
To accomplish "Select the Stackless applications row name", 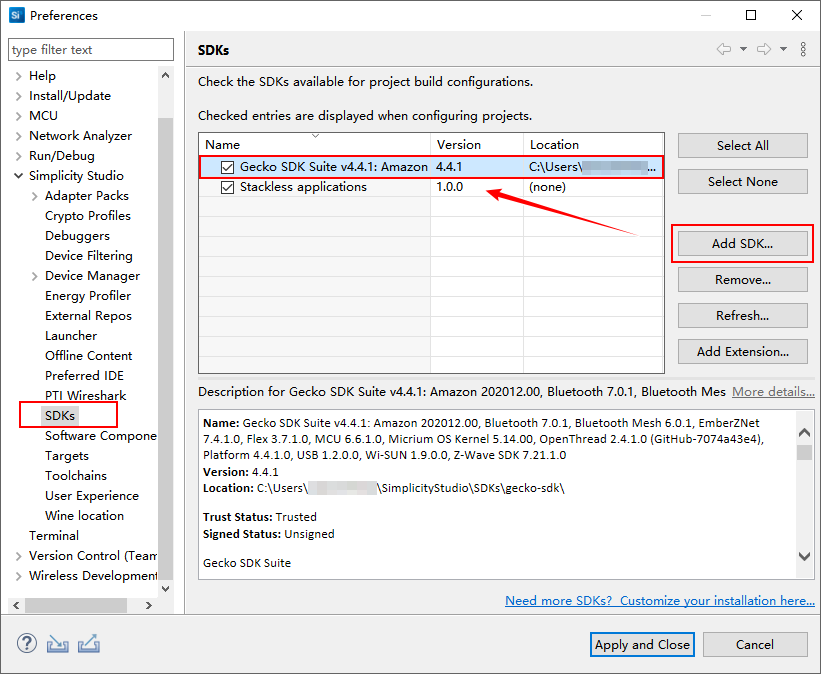I will [303, 187].
